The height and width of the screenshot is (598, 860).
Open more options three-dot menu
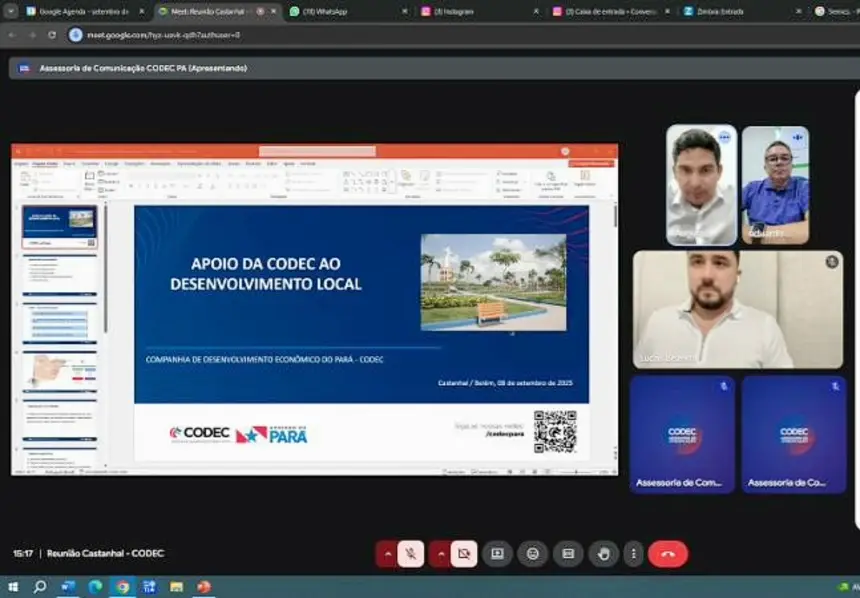[x=633, y=554]
